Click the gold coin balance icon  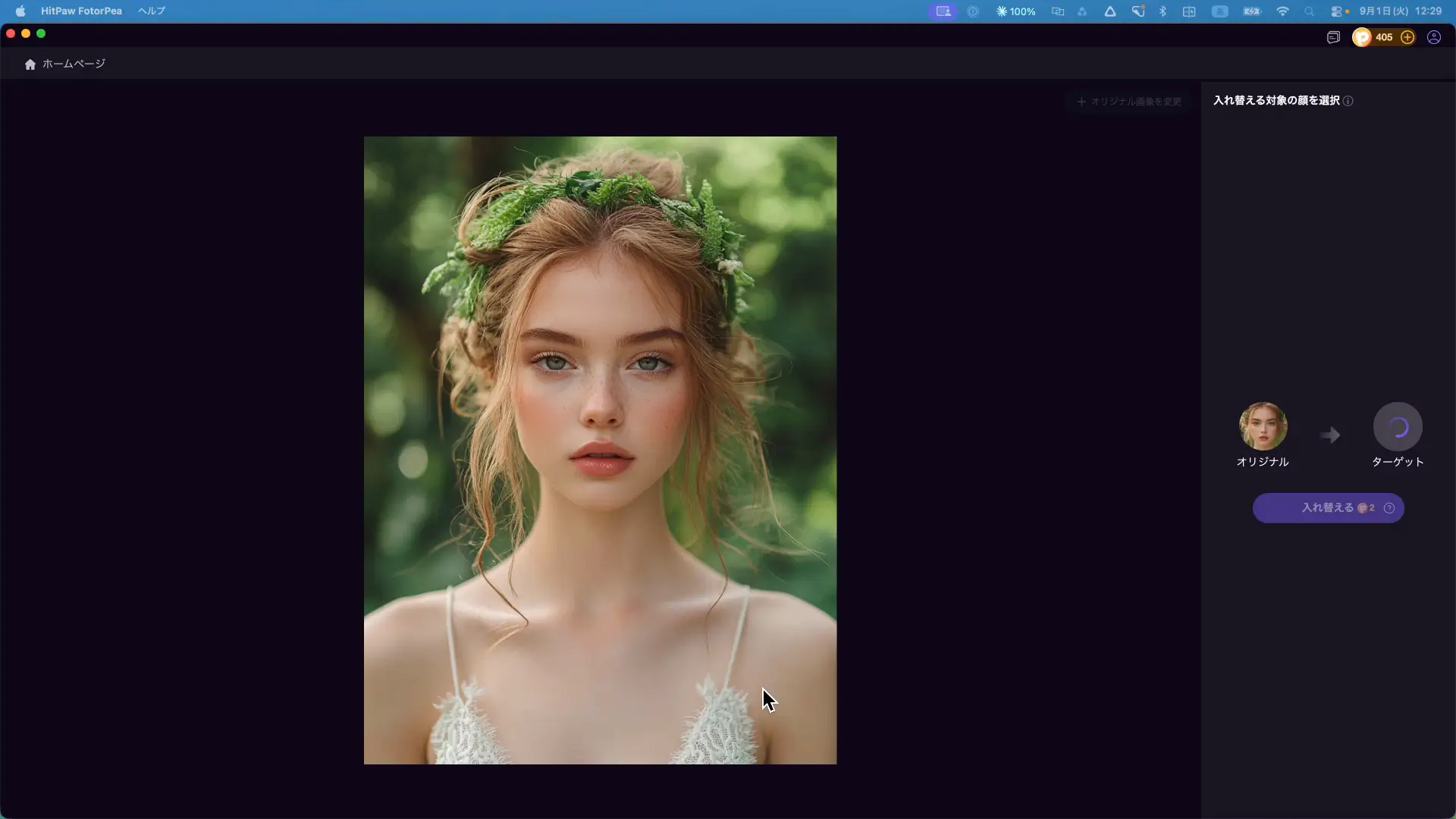click(1362, 37)
